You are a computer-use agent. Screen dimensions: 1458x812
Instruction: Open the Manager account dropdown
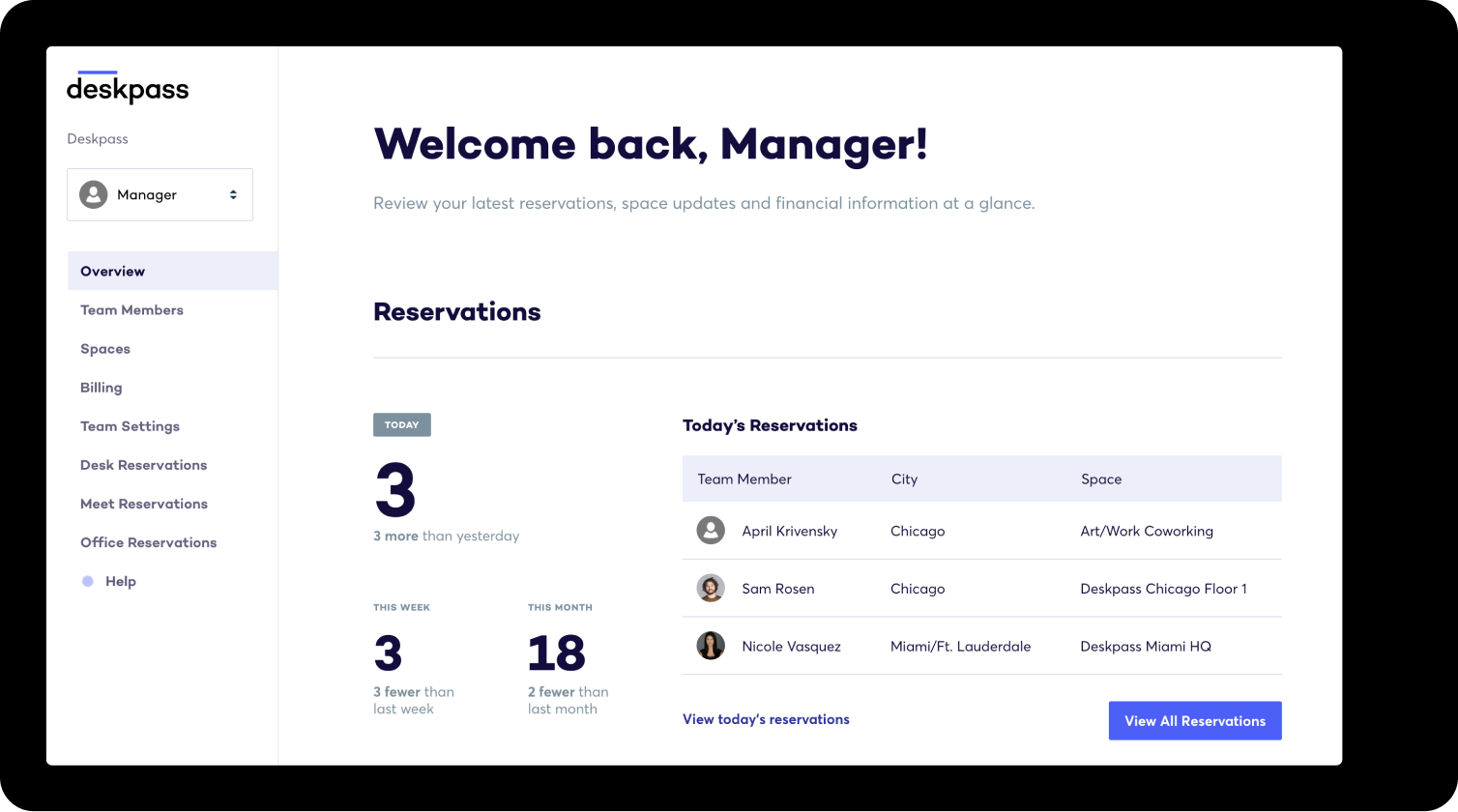160,194
